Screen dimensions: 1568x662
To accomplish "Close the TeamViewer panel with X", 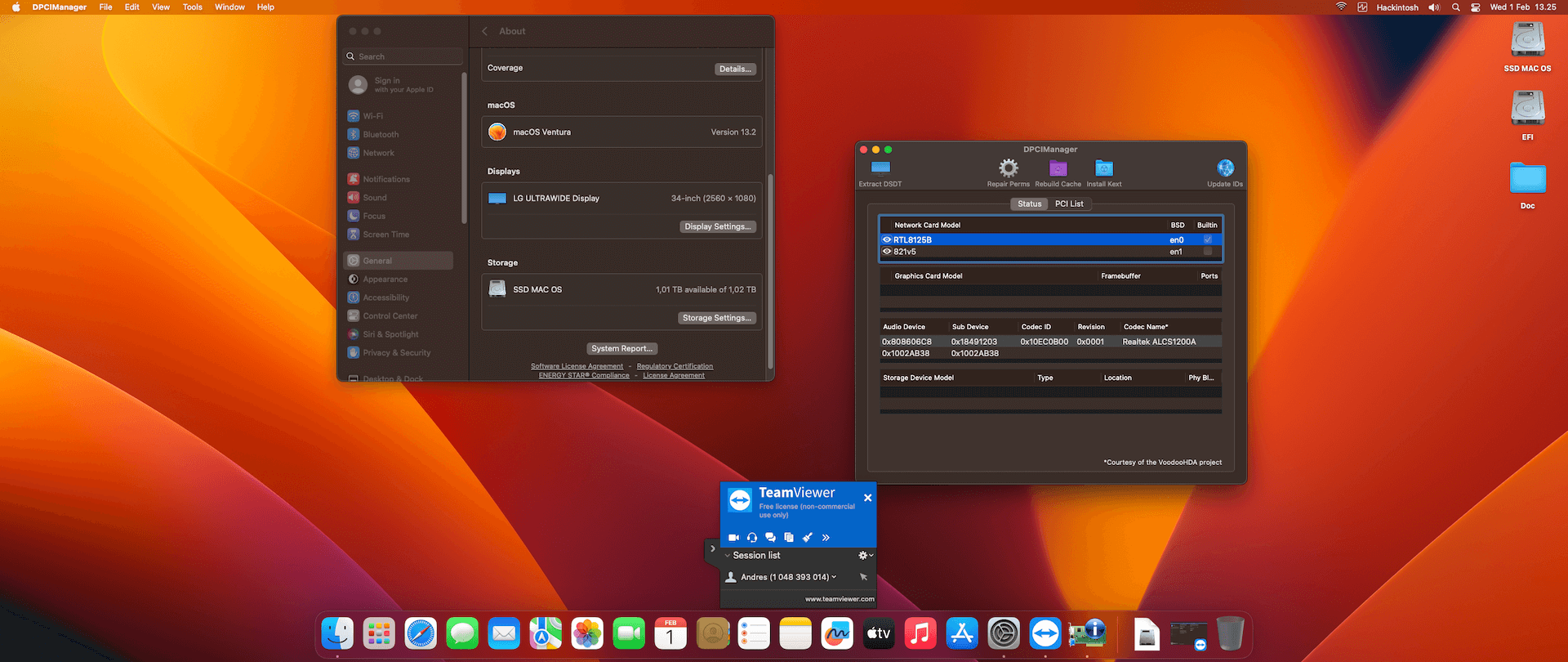I will pyautogui.click(x=867, y=498).
